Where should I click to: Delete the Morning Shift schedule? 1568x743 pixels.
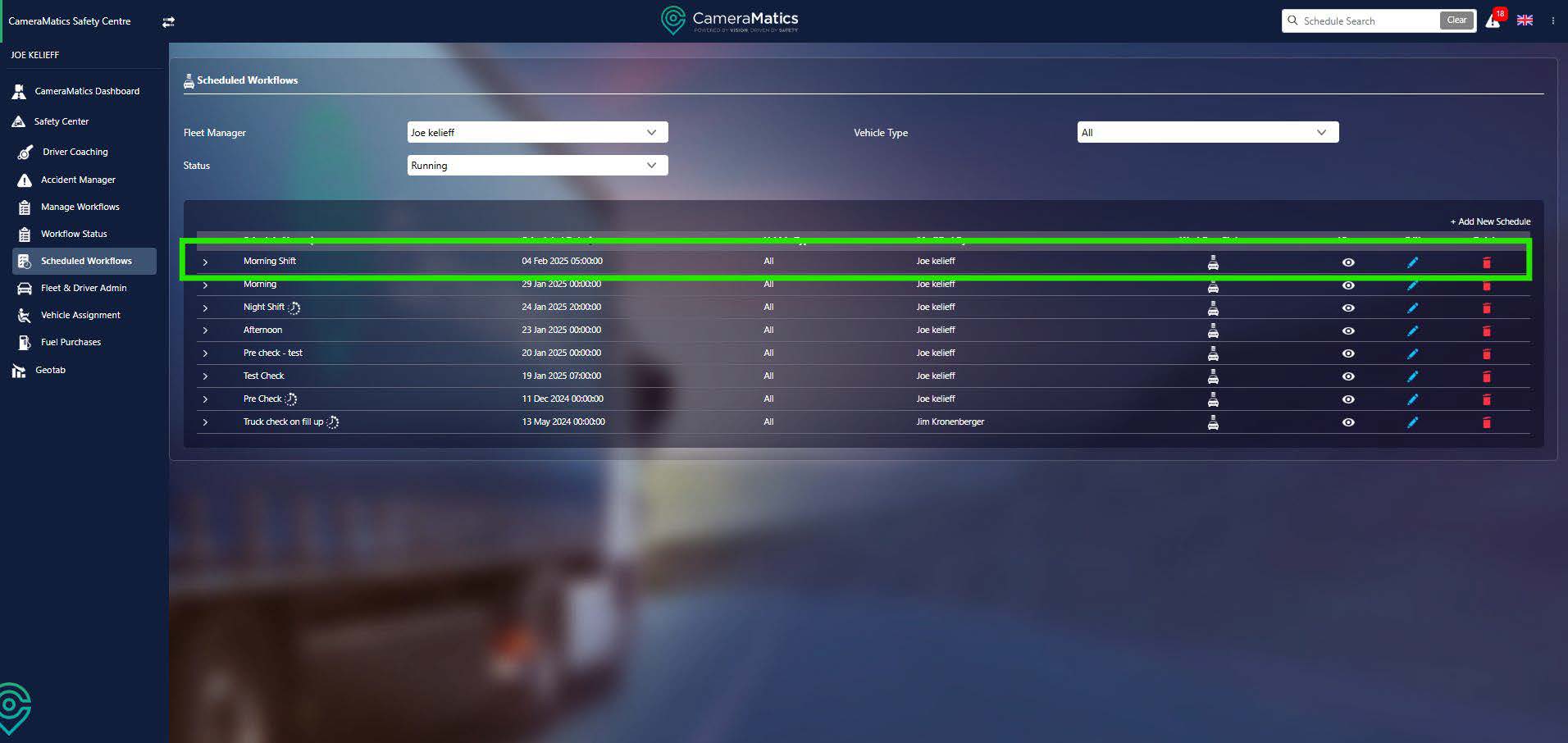pos(1486,263)
